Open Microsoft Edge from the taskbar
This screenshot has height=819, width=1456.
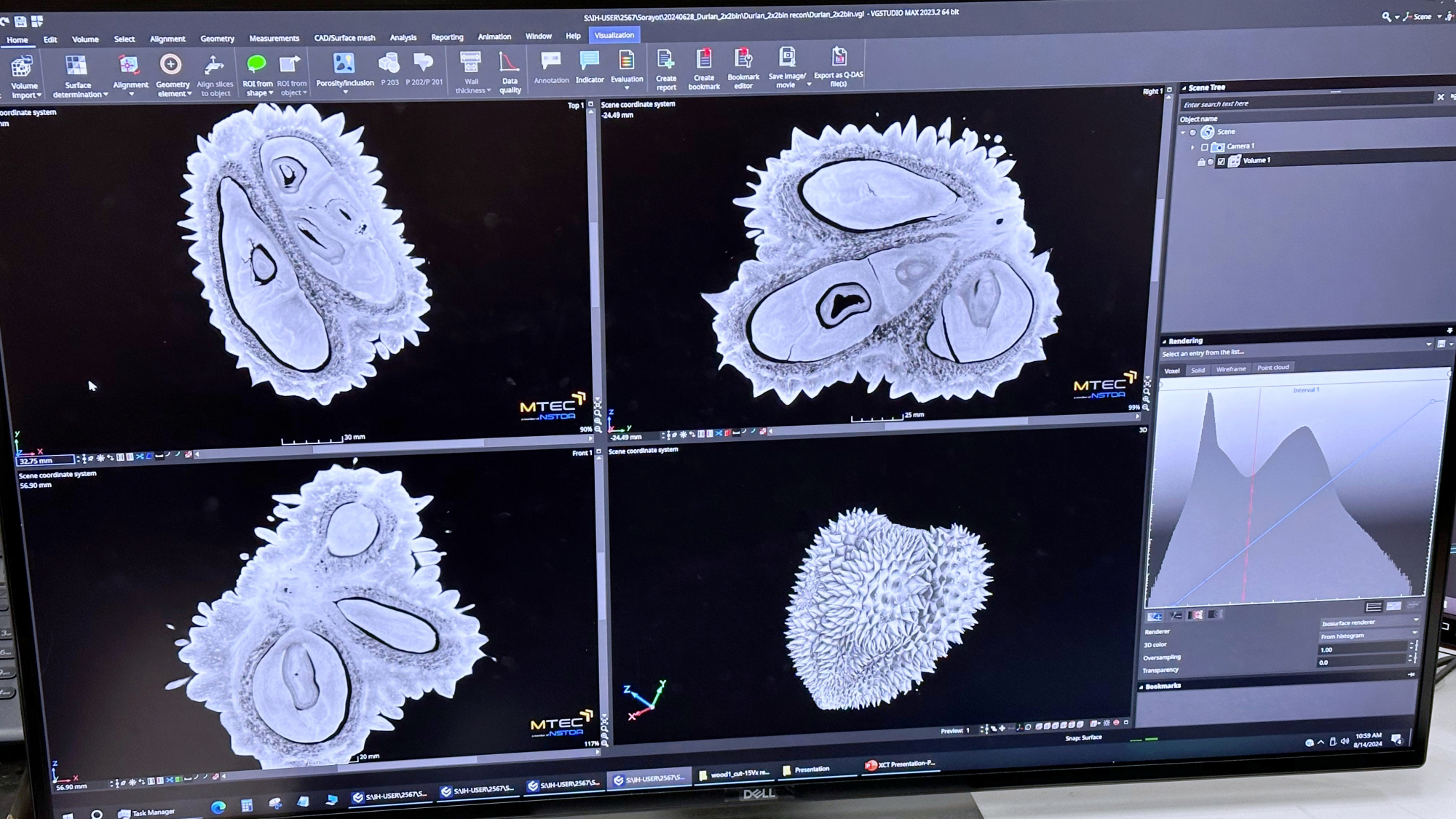pos(218,806)
